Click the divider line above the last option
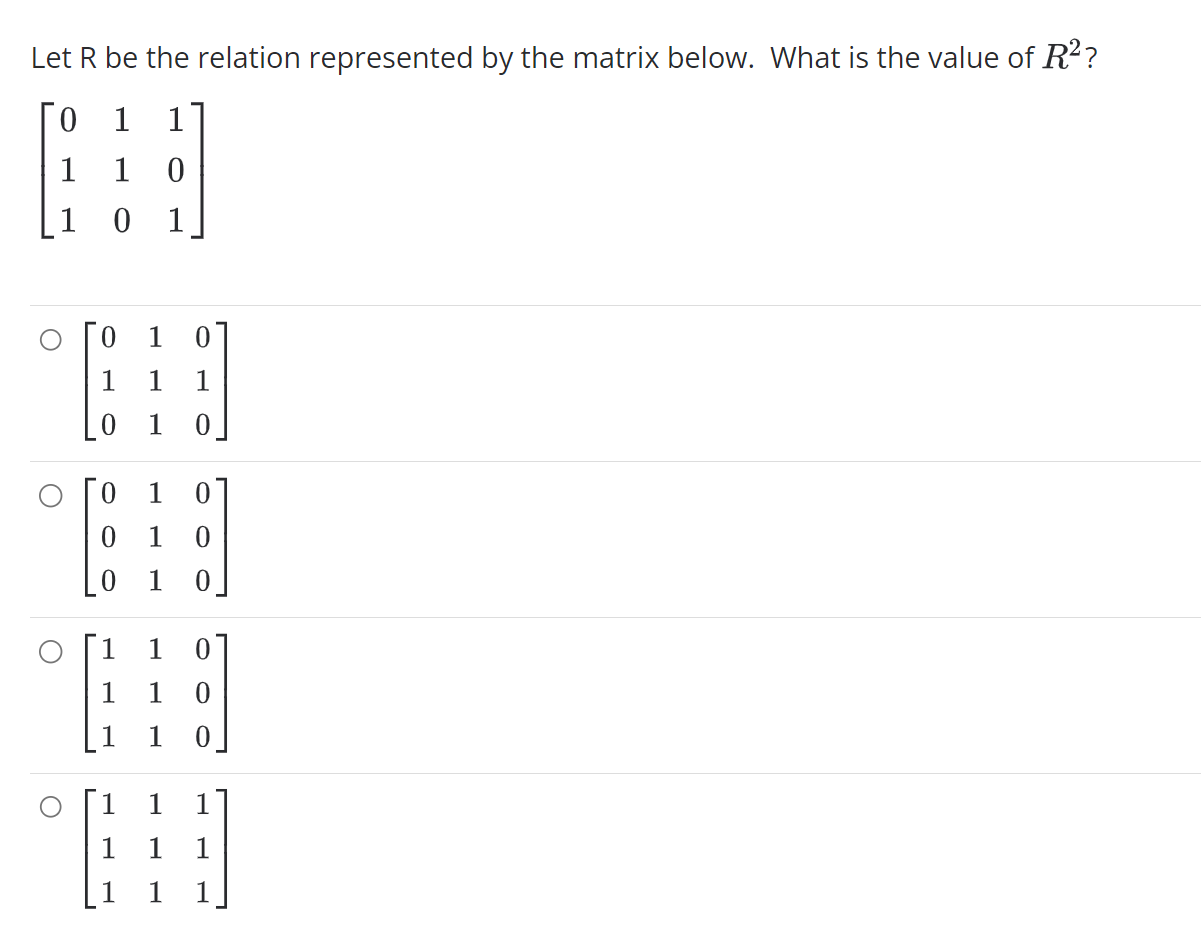The image size is (1204, 927). click(600, 773)
